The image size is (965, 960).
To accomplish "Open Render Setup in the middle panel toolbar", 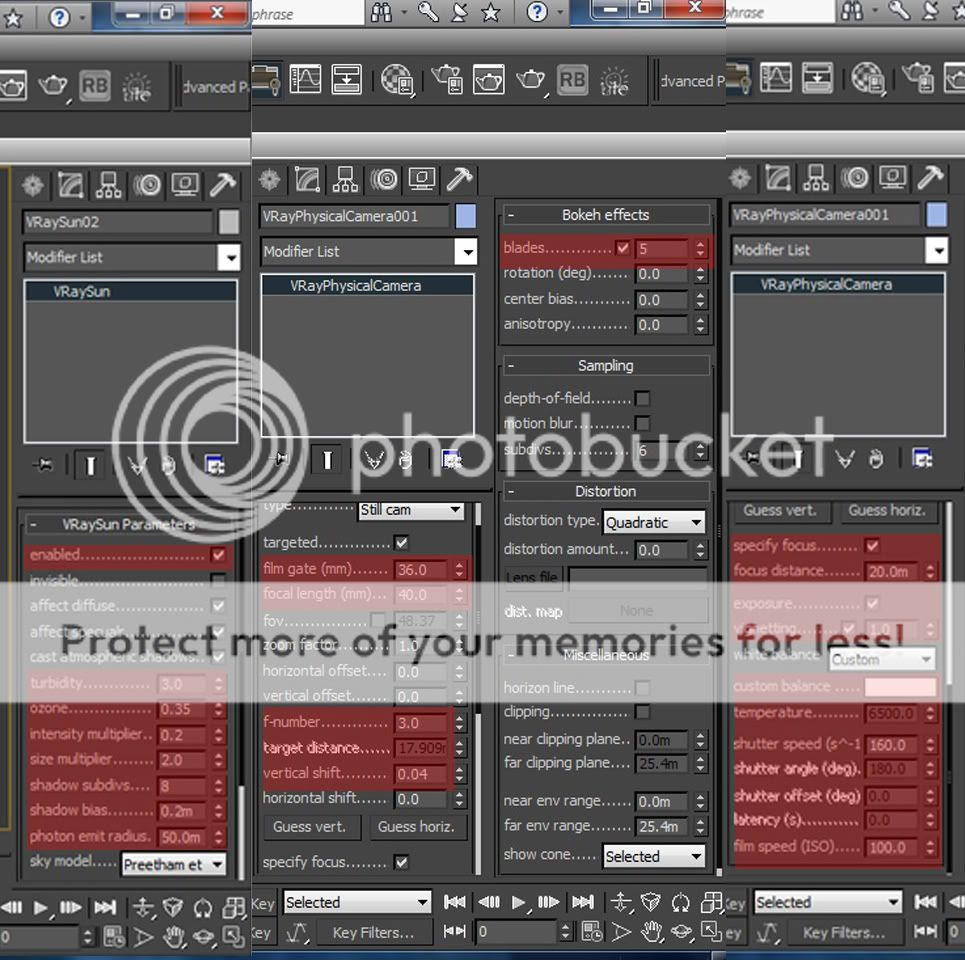I will click(447, 79).
